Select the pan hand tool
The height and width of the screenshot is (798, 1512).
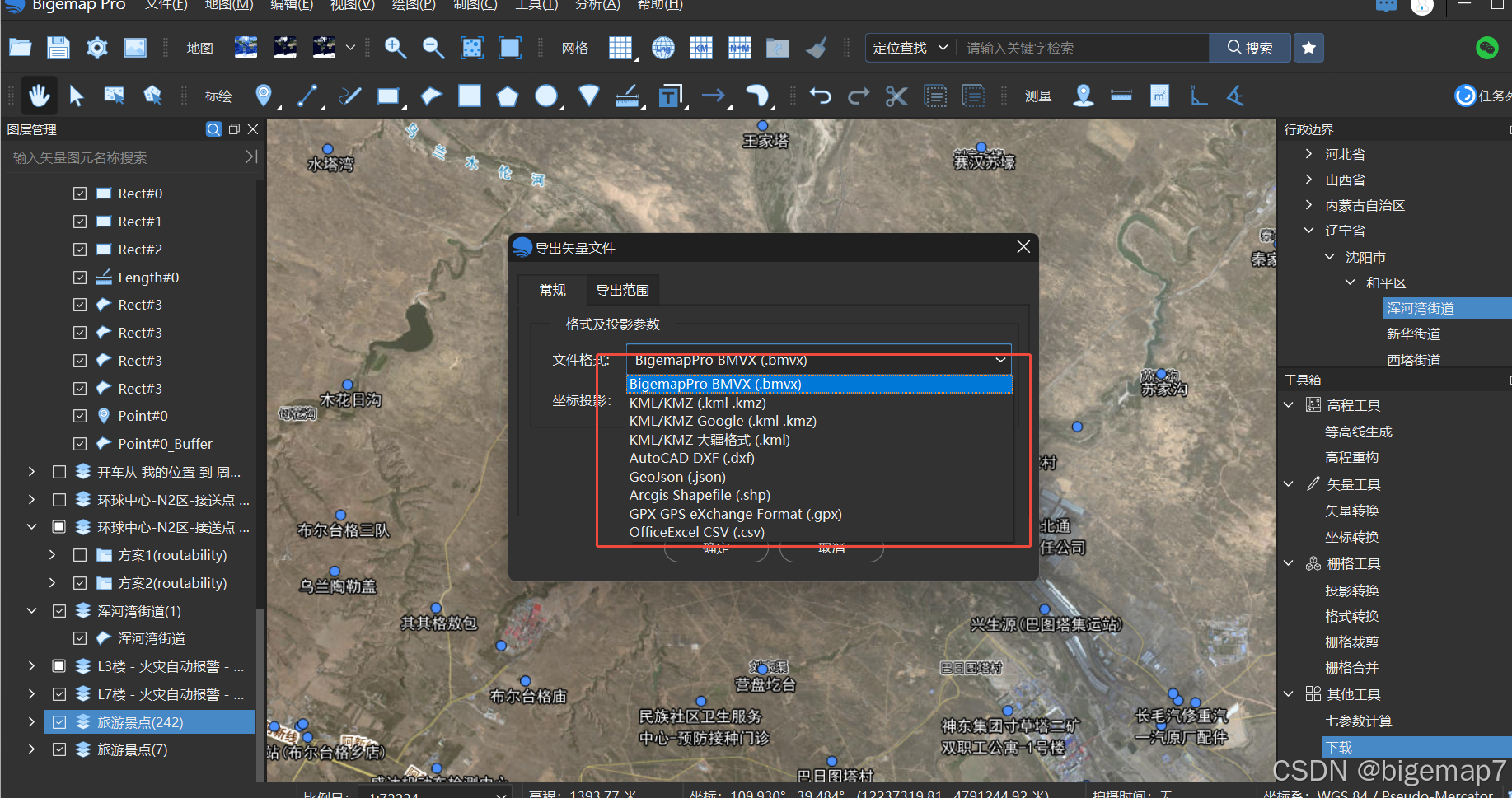(x=39, y=96)
